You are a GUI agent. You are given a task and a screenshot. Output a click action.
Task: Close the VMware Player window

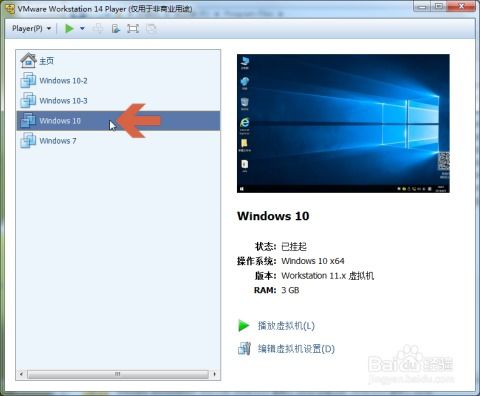click(x=461, y=6)
